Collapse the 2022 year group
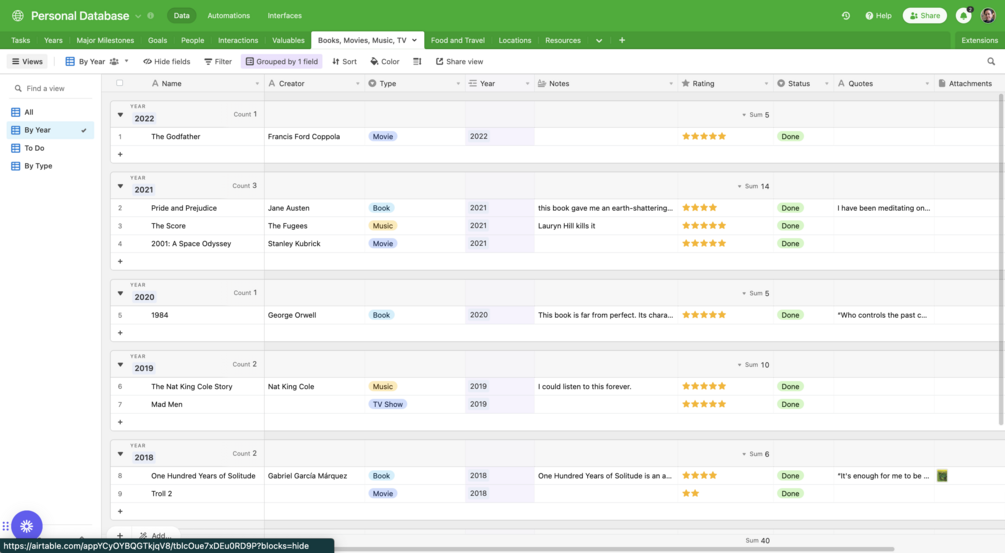The width and height of the screenshot is (1005, 553). pyautogui.click(x=120, y=115)
